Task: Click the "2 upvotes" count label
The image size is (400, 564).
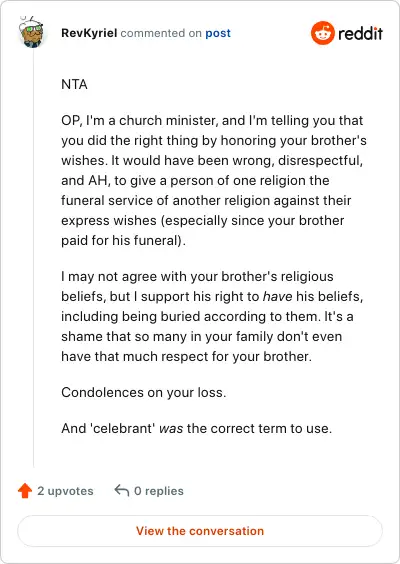Action: [65, 491]
